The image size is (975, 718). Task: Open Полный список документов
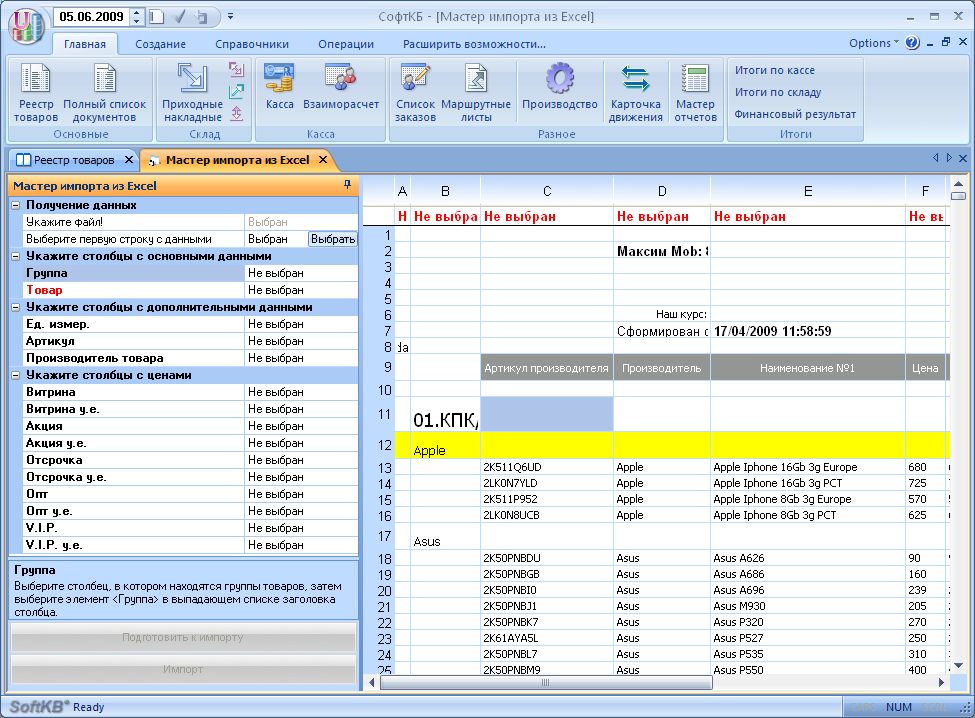click(x=104, y=93)
